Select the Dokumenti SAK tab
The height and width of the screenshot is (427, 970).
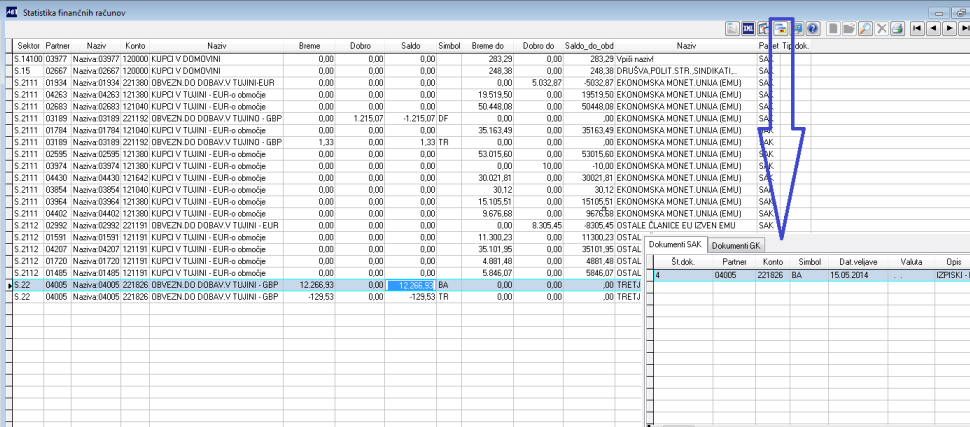pos(676,245)
